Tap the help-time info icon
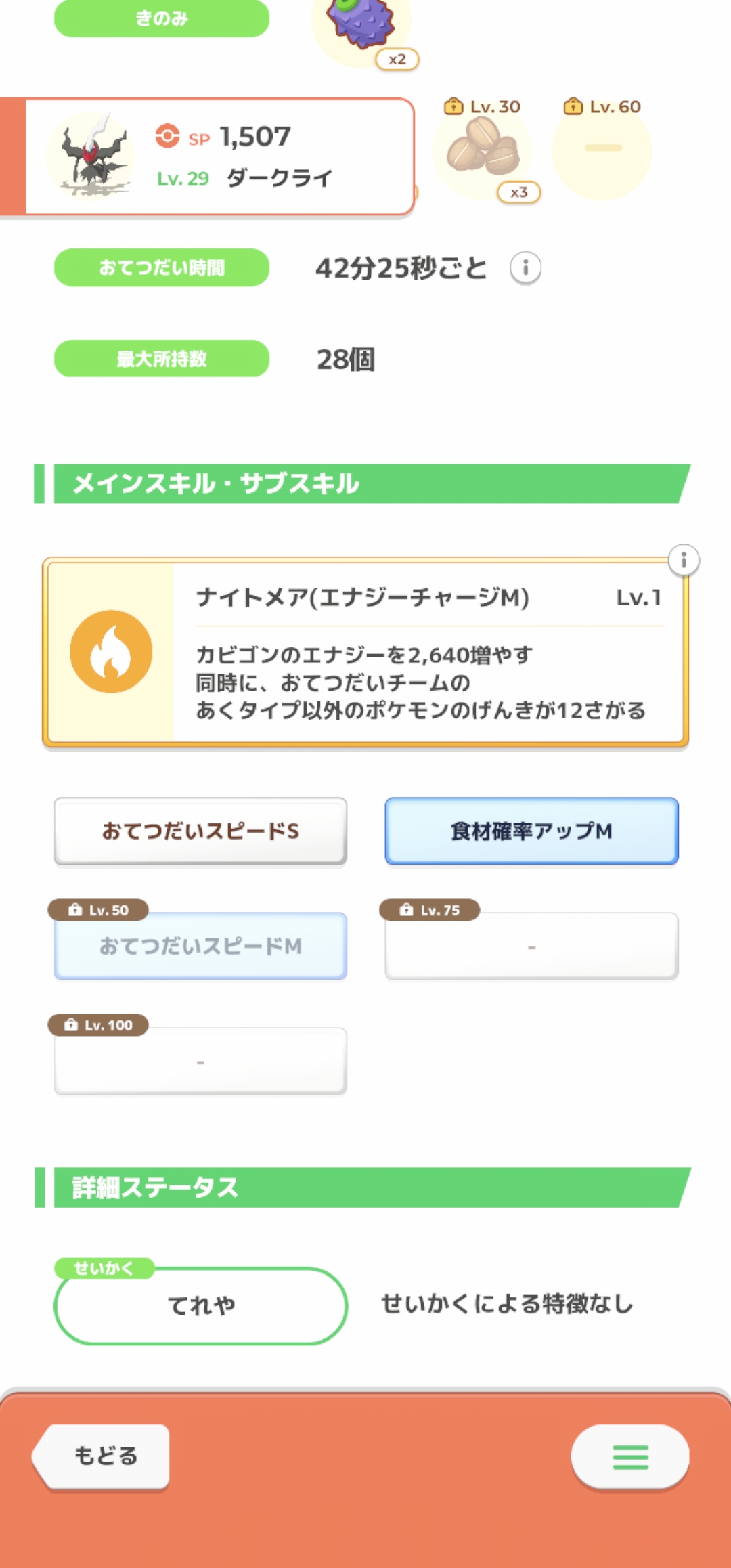Viewport: 731px width, 1568px height. tap(525, 268)
